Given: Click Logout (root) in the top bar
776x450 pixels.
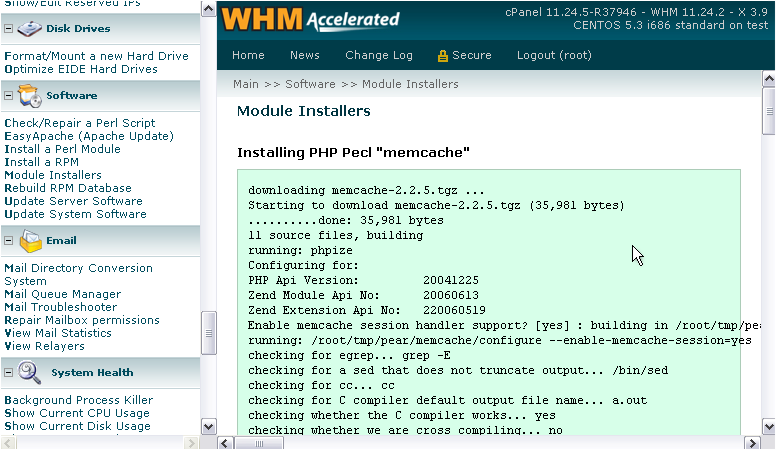Looking at the screenshot, I should point(554,56).
